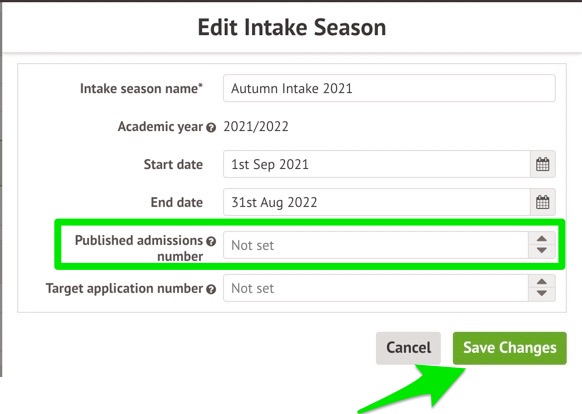582x414 pixels.
Task: Focus the Target application number input
Action: (x=376, y=288)
